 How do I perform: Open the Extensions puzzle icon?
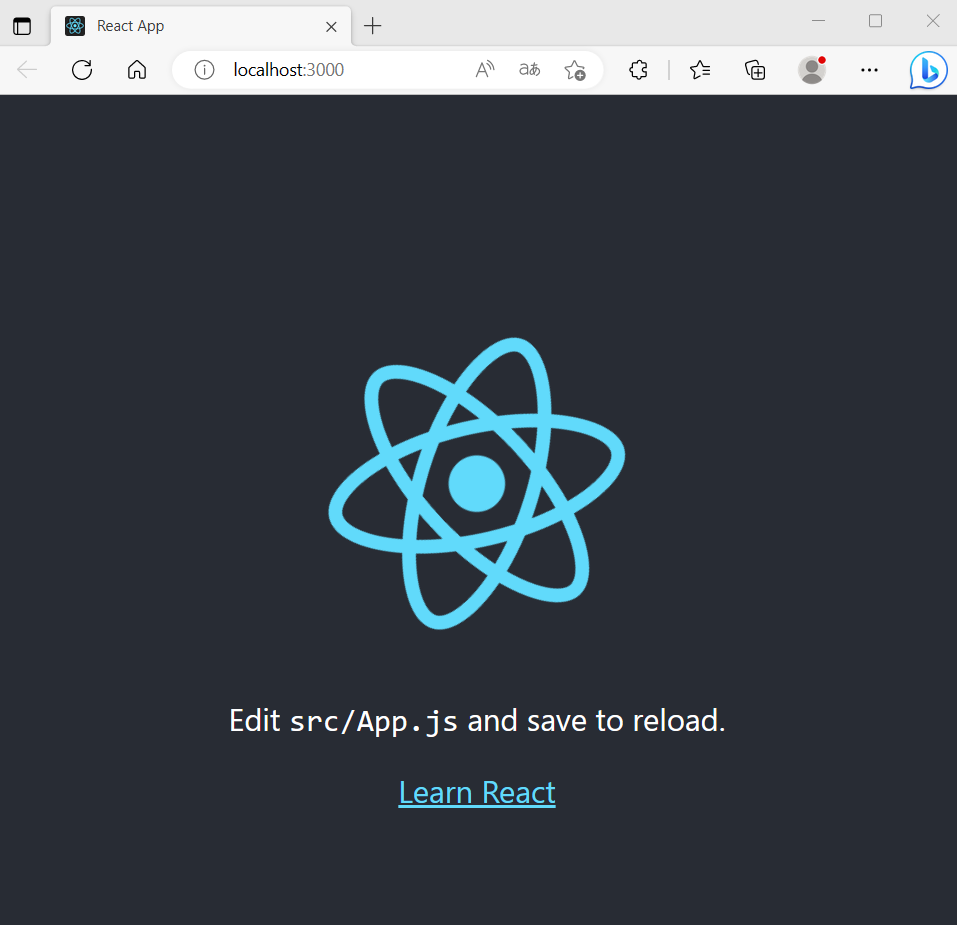pyautogui.click(x=638, y=70)
